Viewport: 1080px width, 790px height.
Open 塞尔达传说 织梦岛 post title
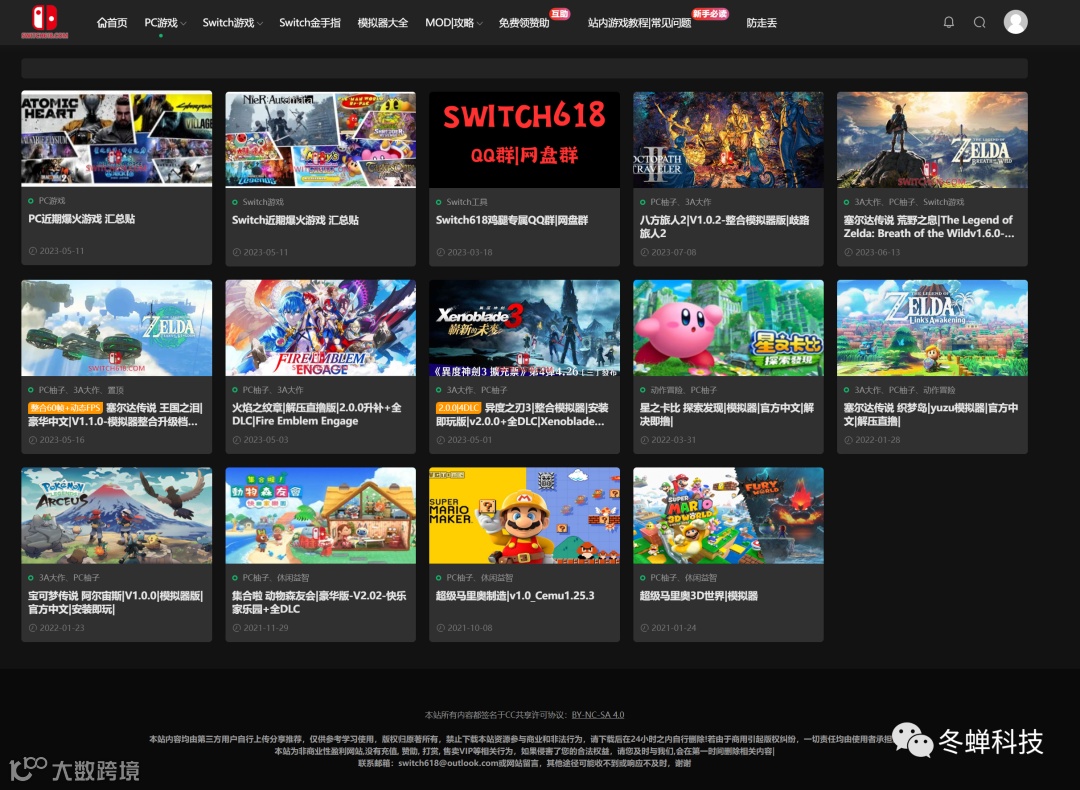[x=931, y=415]
